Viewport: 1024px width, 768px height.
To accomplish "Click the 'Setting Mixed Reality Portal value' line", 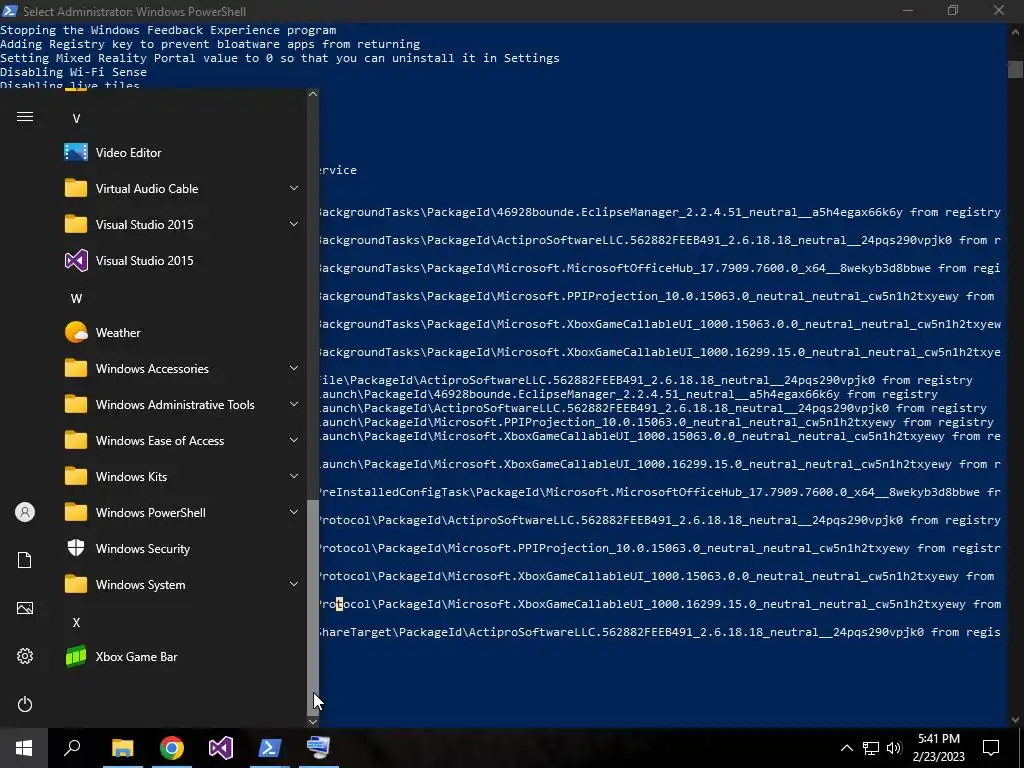I will [x=280, y=58].
